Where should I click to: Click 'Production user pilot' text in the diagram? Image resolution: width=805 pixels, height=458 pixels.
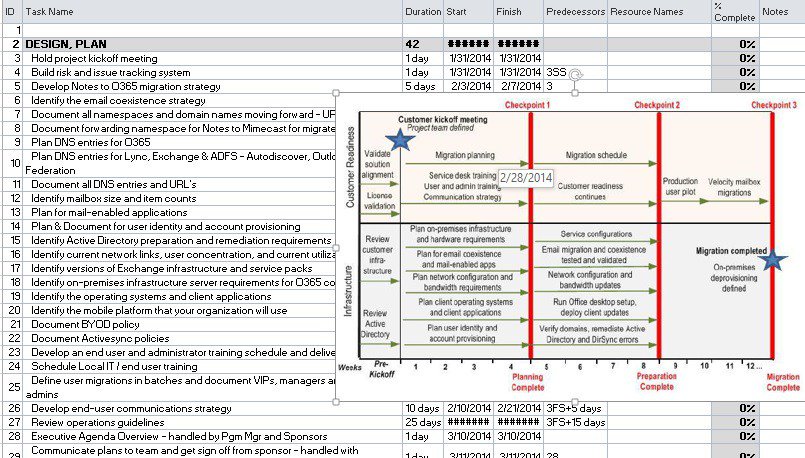click(x=680, y=186)
